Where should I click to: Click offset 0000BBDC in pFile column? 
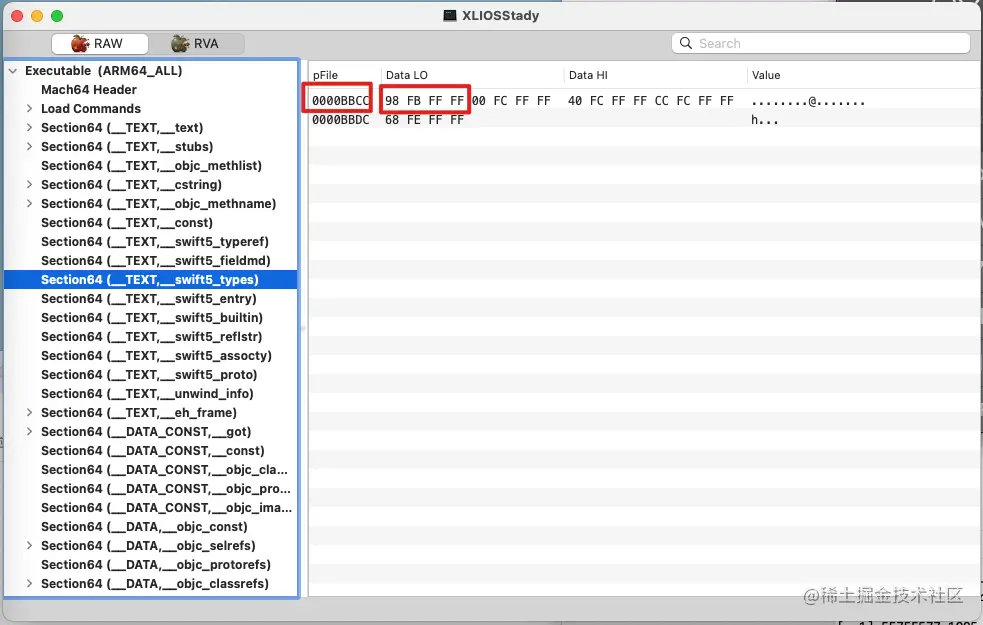pos(340,120)
